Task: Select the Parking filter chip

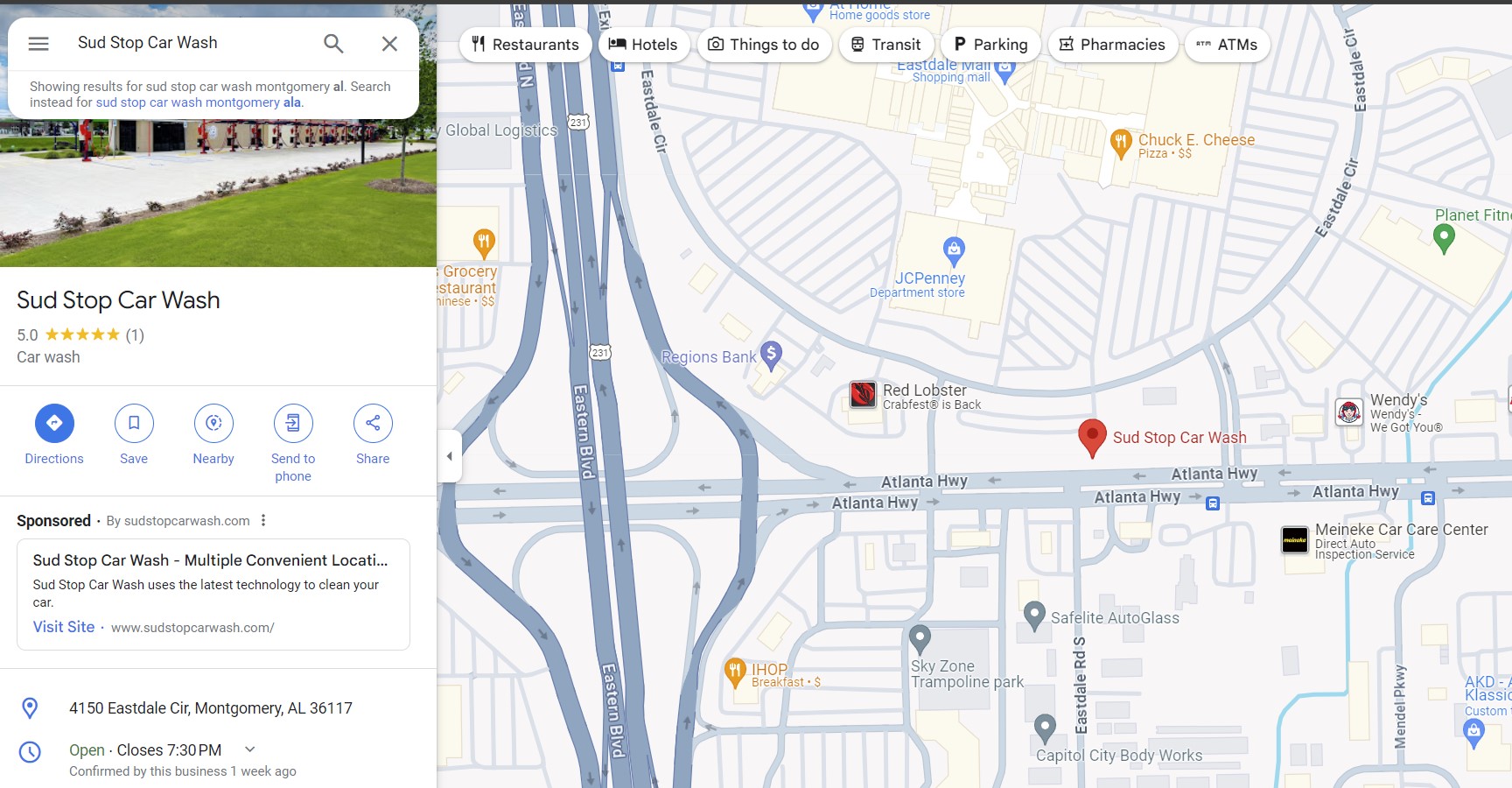Action: pos(990,45)
